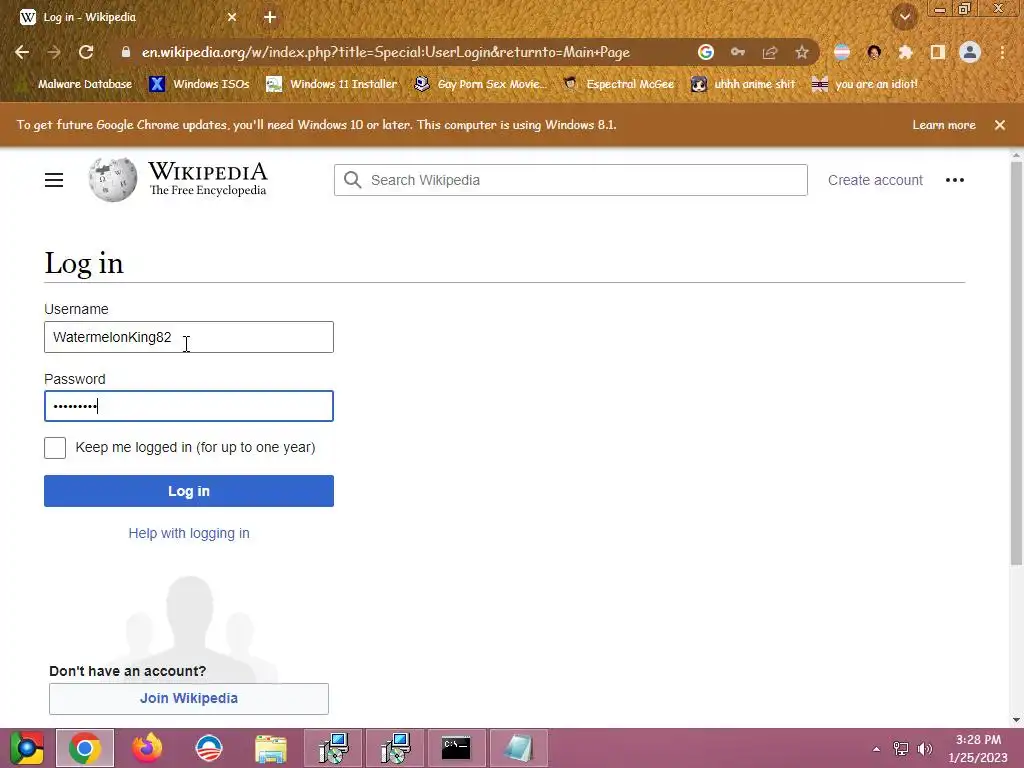This screenshot has height=768, width=1024.
Task: Click the Search Wikipedia box
Action: pos(571,180)
